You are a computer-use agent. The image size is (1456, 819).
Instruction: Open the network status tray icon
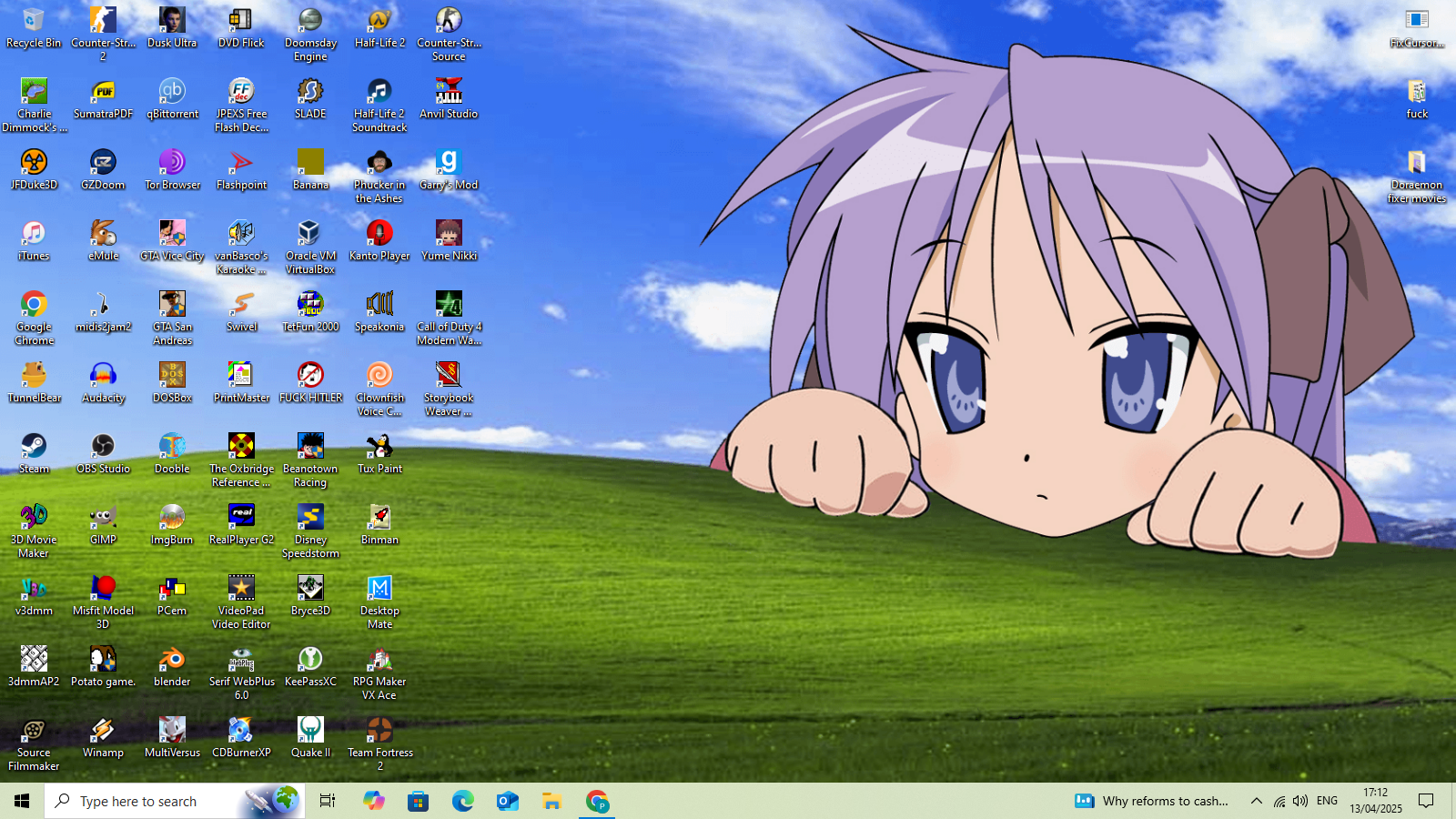[1279, 801]
